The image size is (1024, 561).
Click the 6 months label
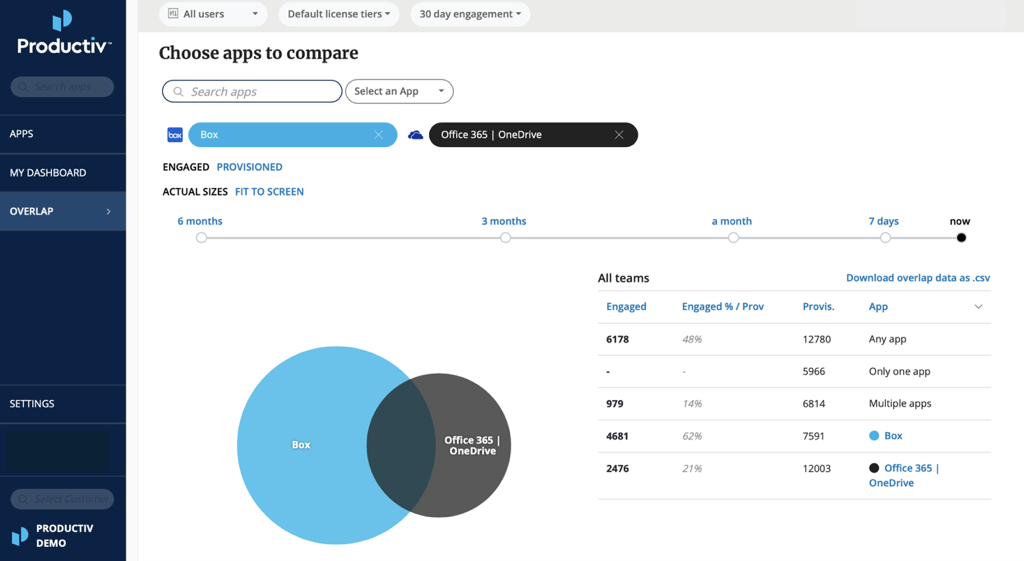200,221
